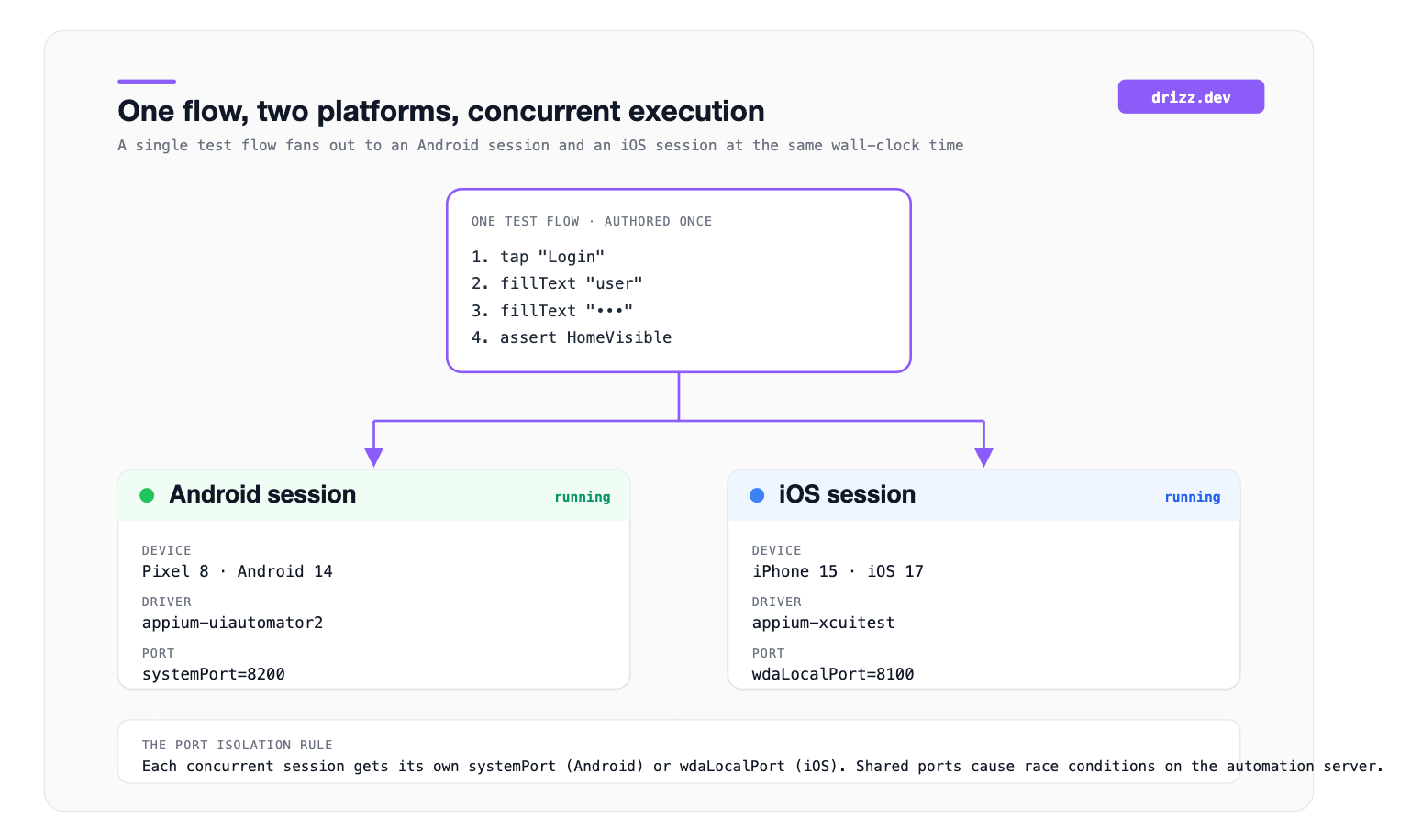1411x840 pixels.
Task: Click the subtitle about wall-clock time
Action: coord(540,145)
